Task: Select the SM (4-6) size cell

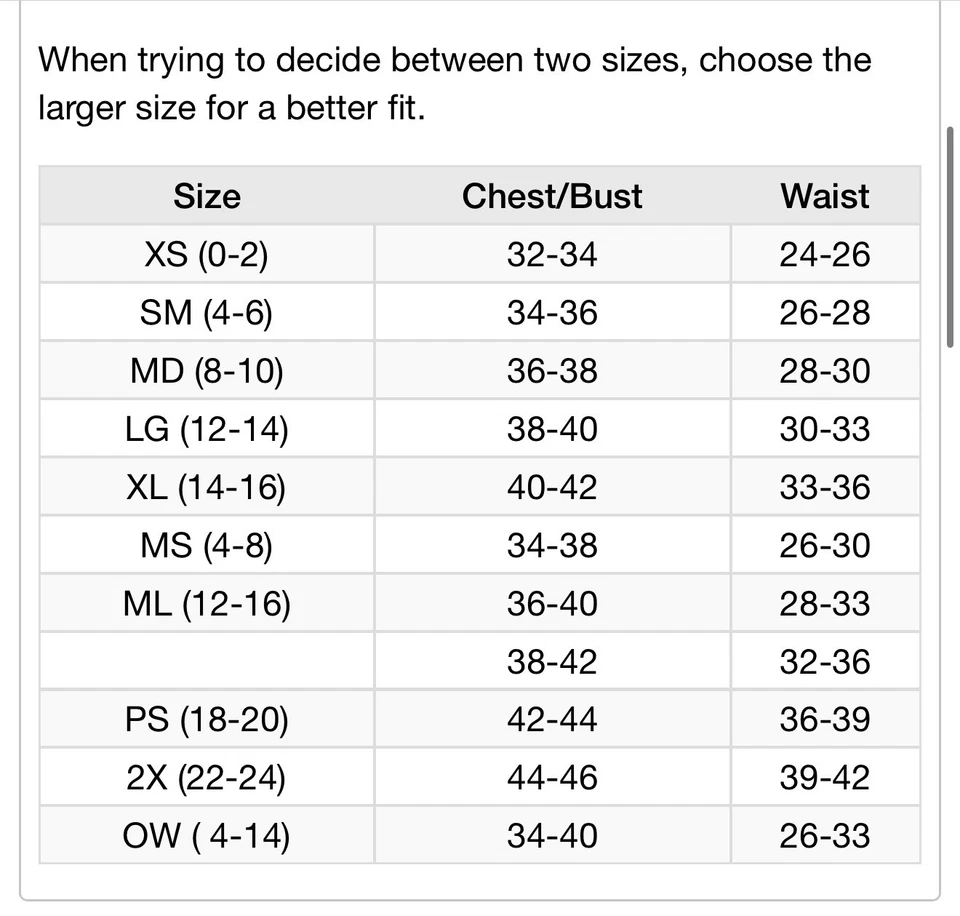Action: click(207, 313)
